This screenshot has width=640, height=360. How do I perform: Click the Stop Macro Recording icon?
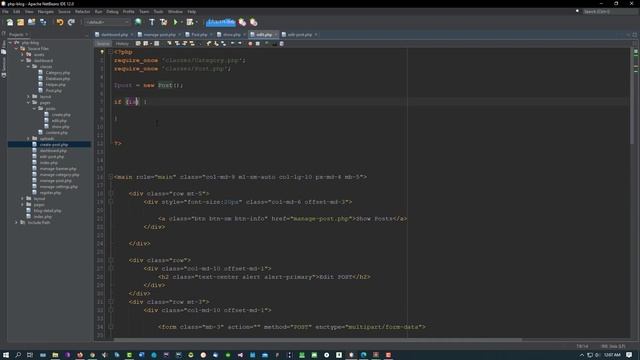[x=258, y=44]
